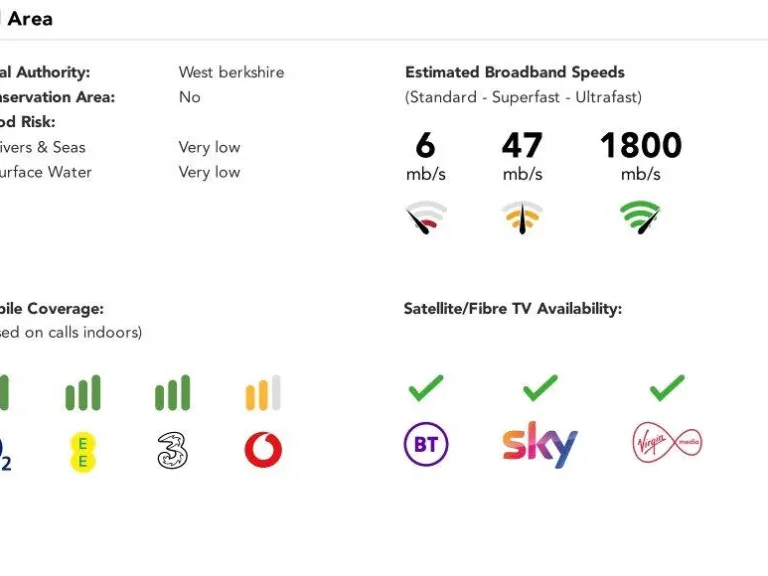Click the green checkmark above Sky
This screenshot has height=576, width=768.
coord(540,387)
